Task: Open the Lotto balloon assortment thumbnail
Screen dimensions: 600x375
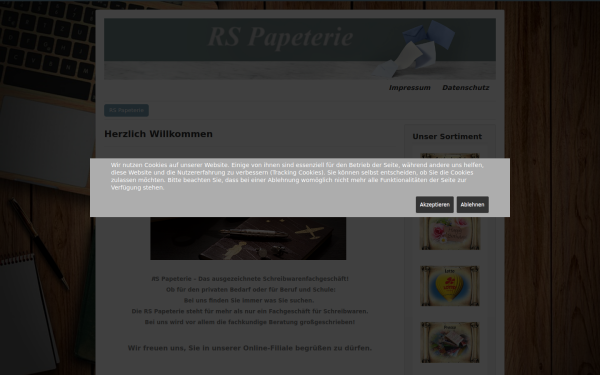Action: (x=450, y=286)
